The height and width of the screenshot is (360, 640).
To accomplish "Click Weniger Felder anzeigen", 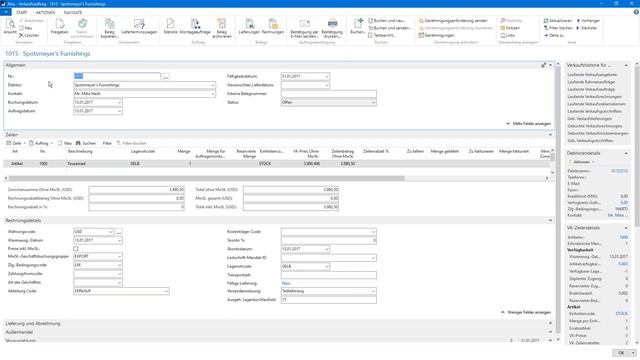I will coord(526,312).
